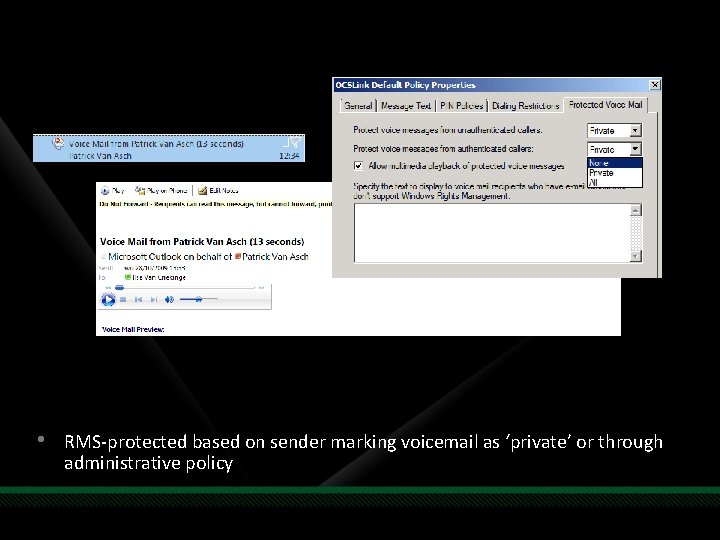Close the OCSLink Default Policy Properties dialog
This screenshot has height=540, width=720.
point(655,84)
